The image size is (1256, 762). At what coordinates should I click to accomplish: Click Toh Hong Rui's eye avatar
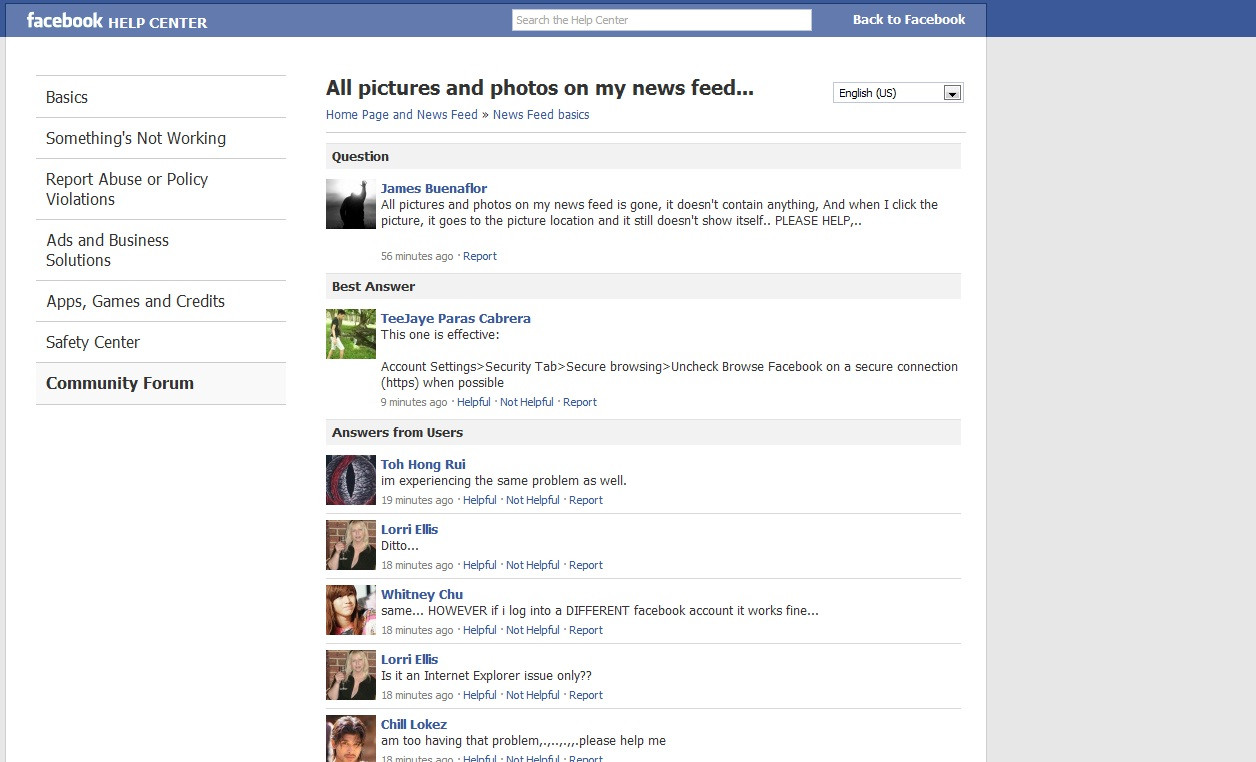pos(350,480)
